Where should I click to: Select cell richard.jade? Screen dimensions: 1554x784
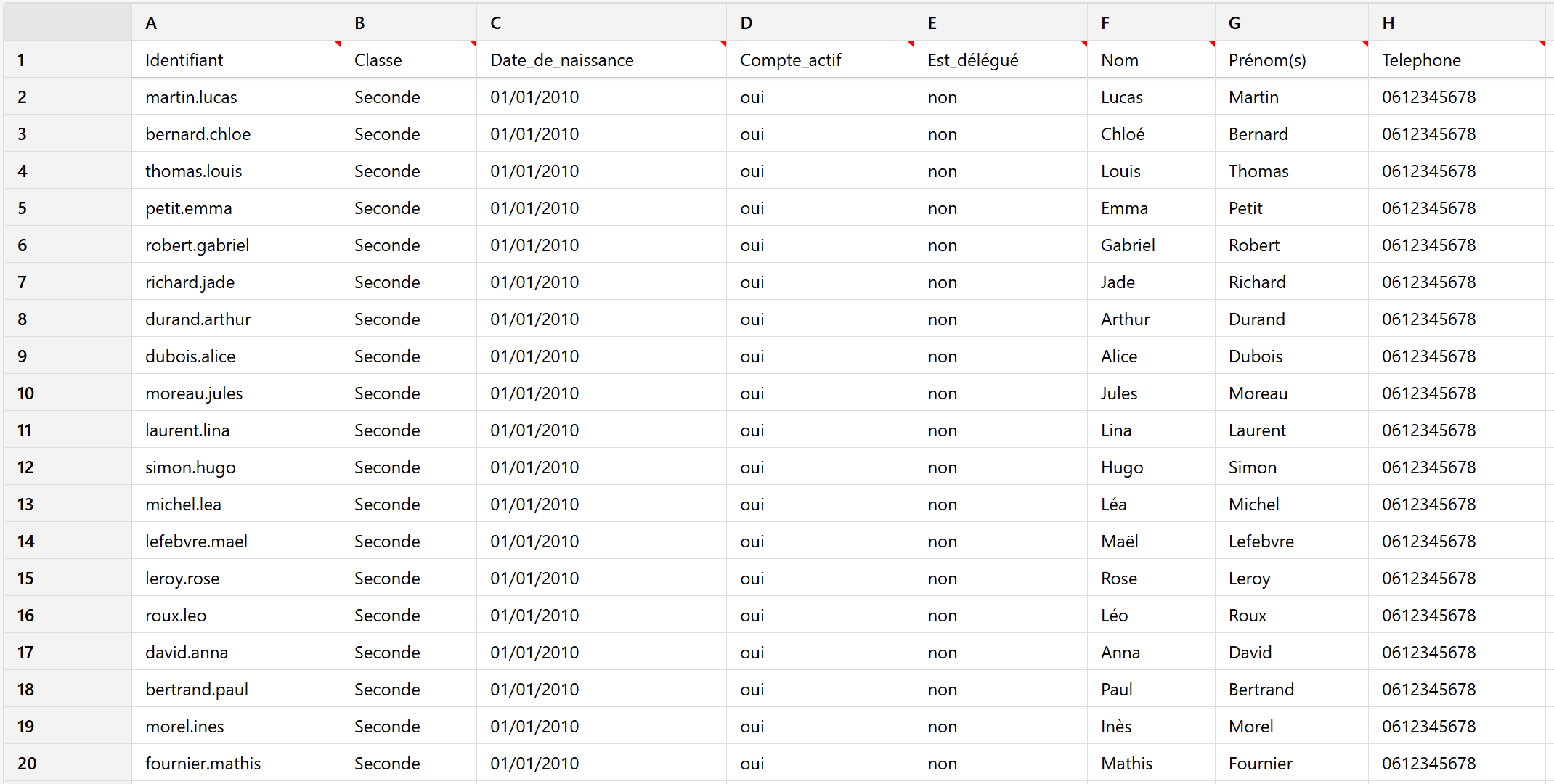[236, 282]
